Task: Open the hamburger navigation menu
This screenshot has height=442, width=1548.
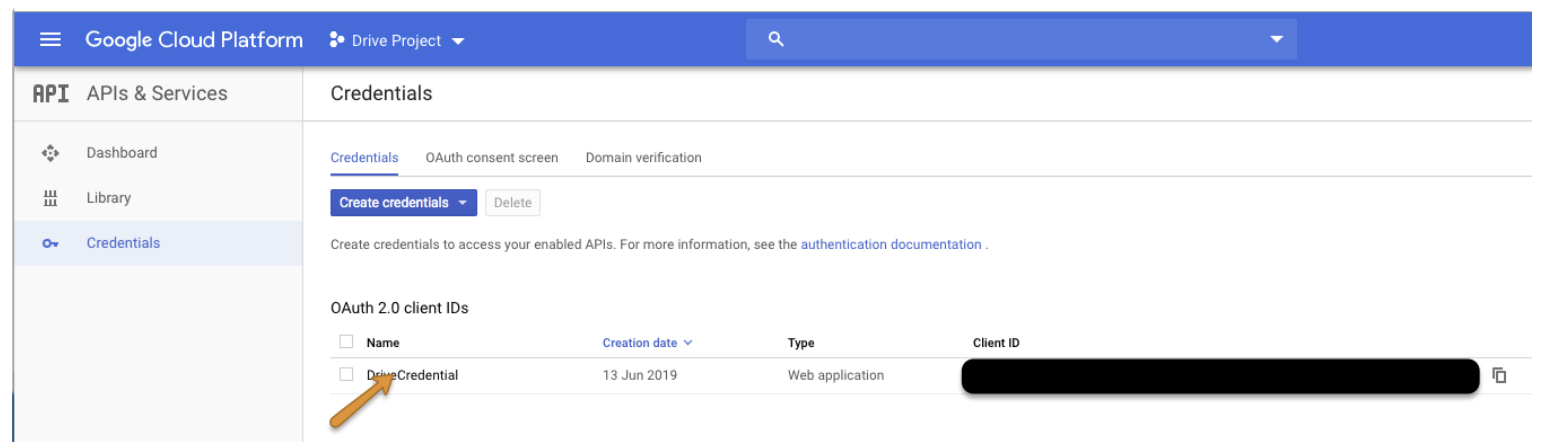Action: pyautogui.click(x=50, y=40)
